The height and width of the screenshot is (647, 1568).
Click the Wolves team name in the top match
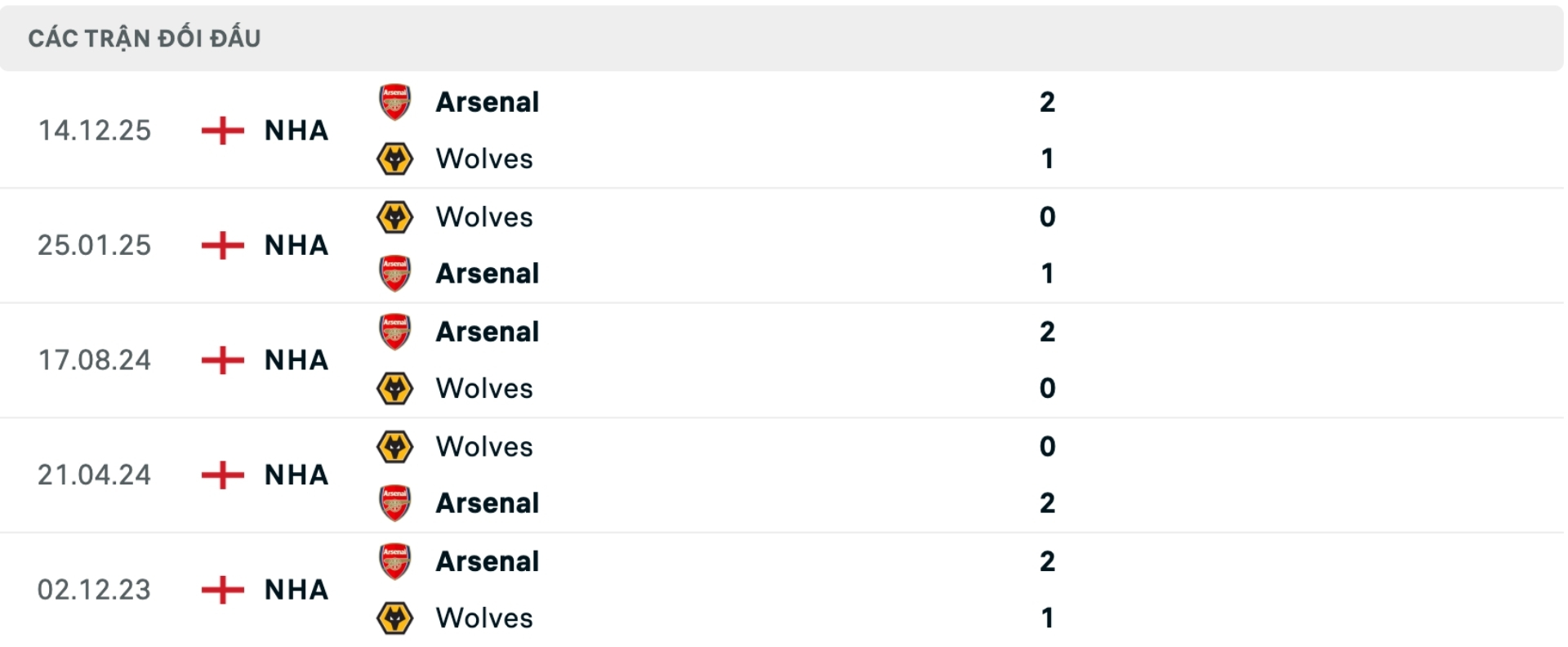point(484,159)
